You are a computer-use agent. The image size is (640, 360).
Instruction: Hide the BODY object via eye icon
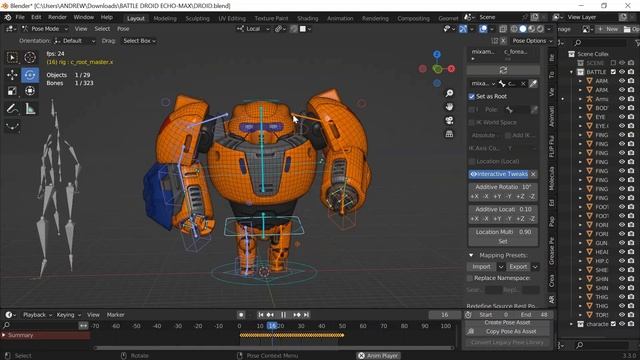622,108
